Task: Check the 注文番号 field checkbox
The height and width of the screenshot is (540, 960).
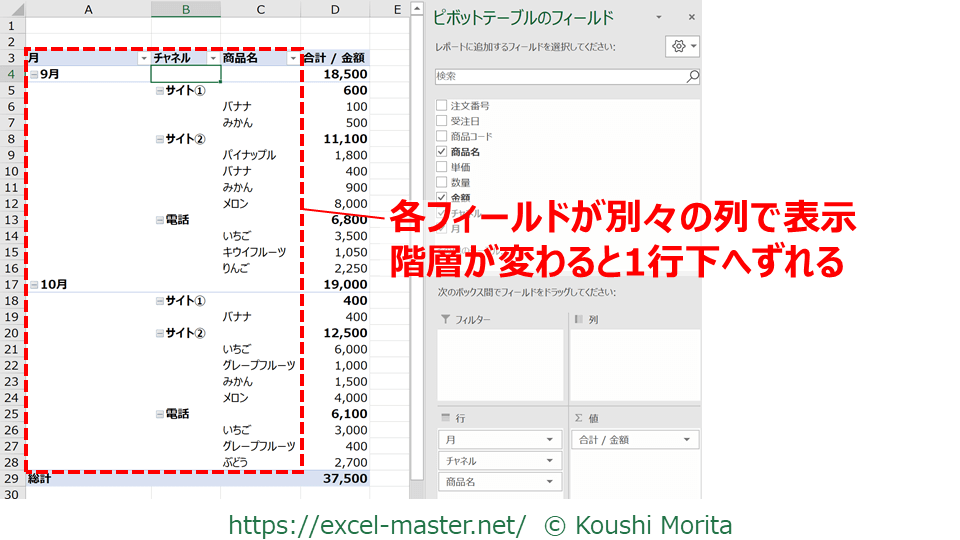Action: pos(441,105)
